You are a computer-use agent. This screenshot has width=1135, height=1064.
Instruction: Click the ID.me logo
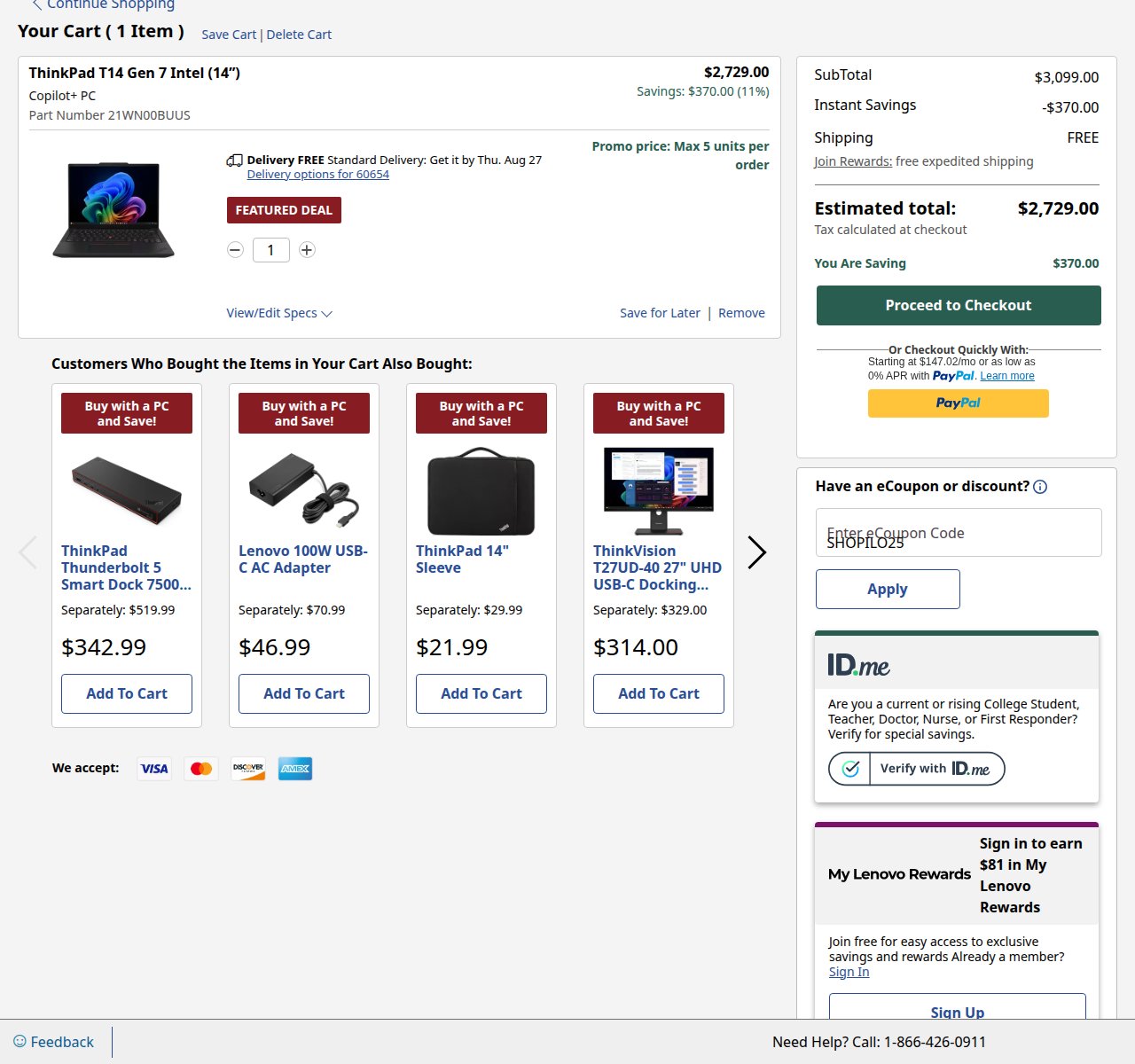click(x=858, y=665)
